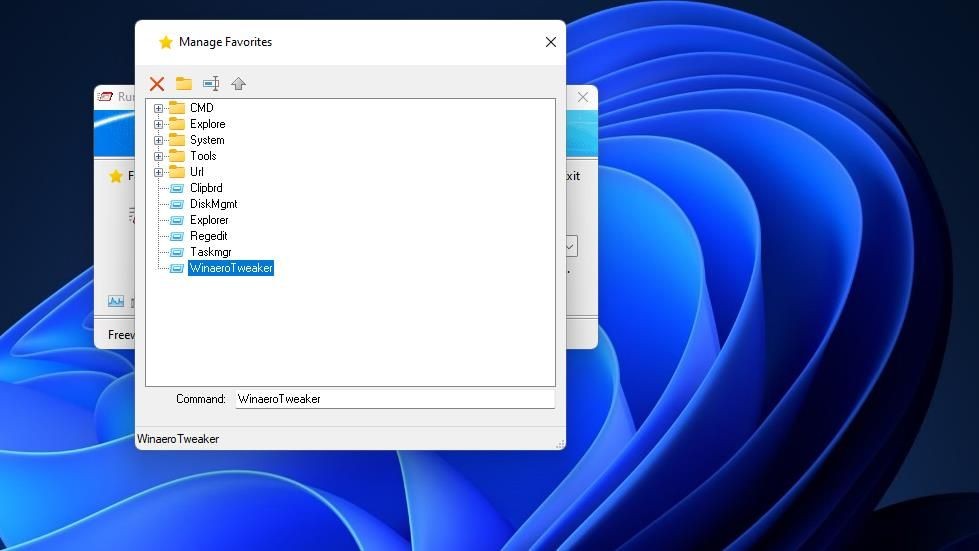Click the move up arrow icon

(x=239, y=84)
